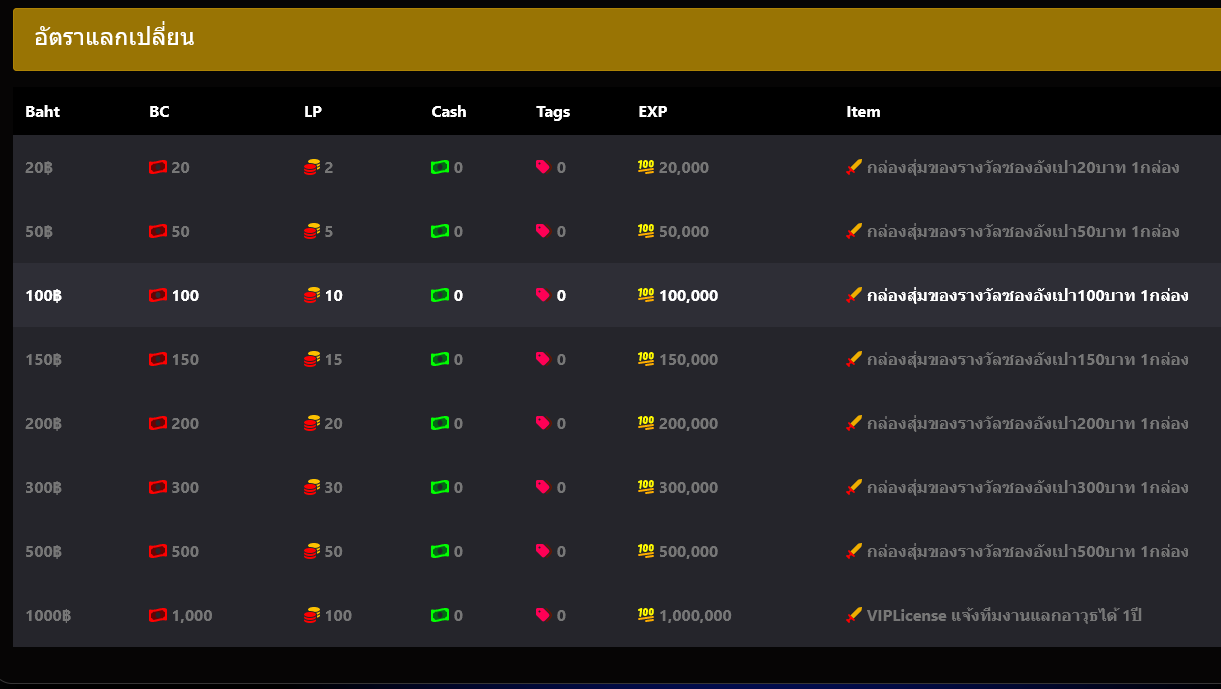Image resolution: width=1221 pixels, height=689 pixels.
Task: Click the pink Tags icon in 150฿ row
Action: (x=543, y=360)
